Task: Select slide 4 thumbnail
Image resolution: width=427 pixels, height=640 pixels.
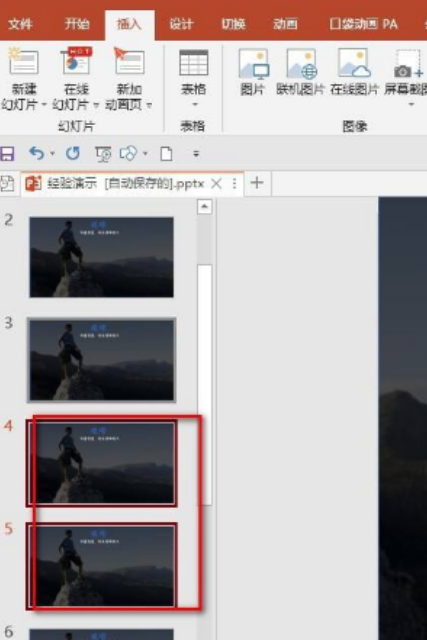Action: point(102,463)
